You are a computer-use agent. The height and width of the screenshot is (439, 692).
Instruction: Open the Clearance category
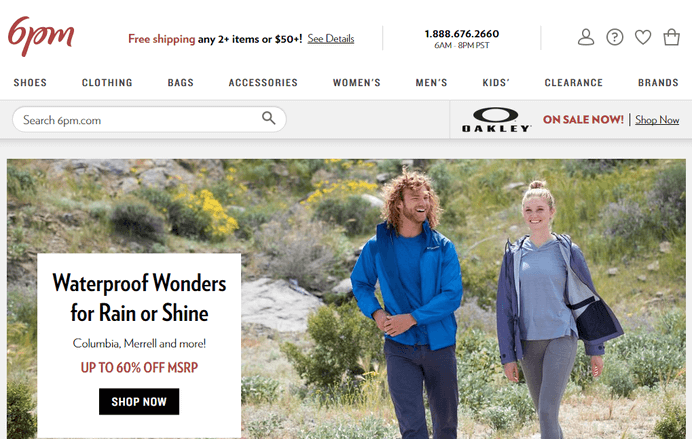[x=574, y=83]
